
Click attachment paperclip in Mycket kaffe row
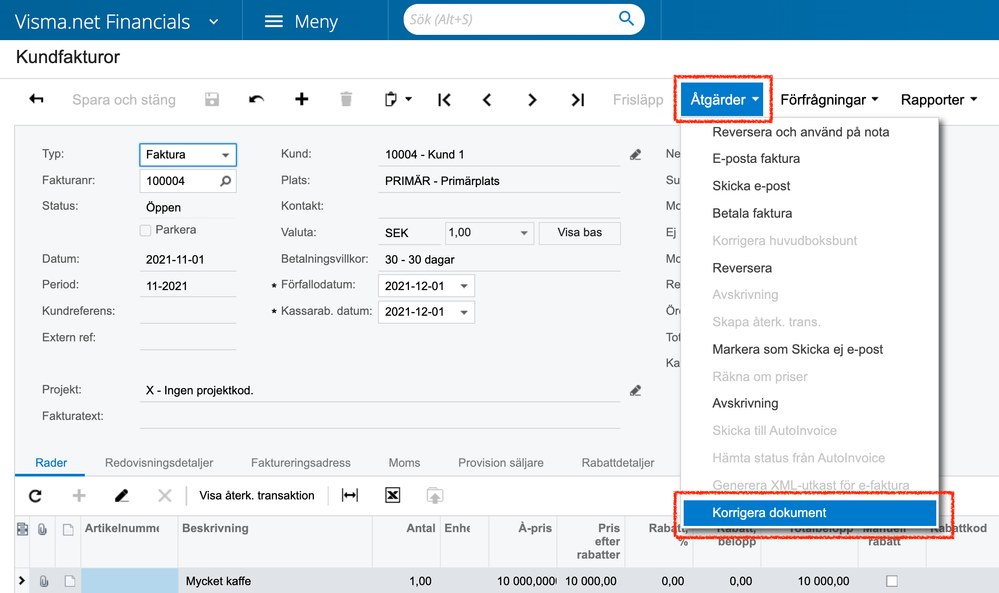[43, 581]
